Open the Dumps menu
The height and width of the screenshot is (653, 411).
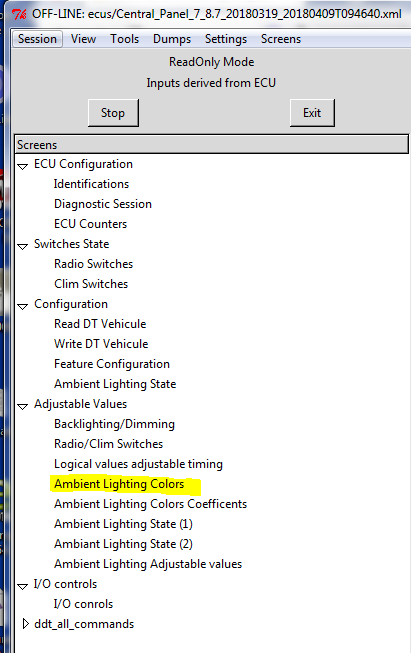click(172, 39)
